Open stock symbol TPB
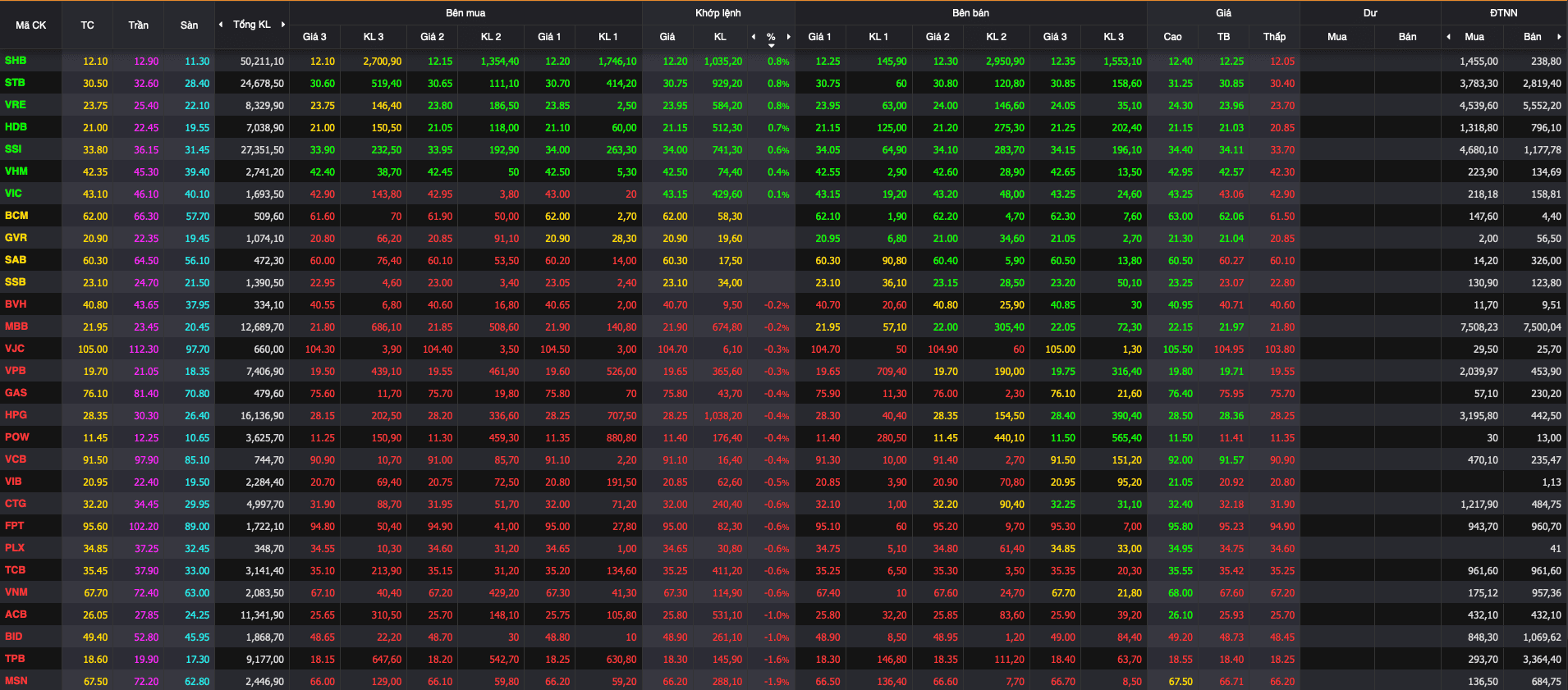Image resolution: width=1568 pixels, height=690 pixels. (x=15, y=659)
